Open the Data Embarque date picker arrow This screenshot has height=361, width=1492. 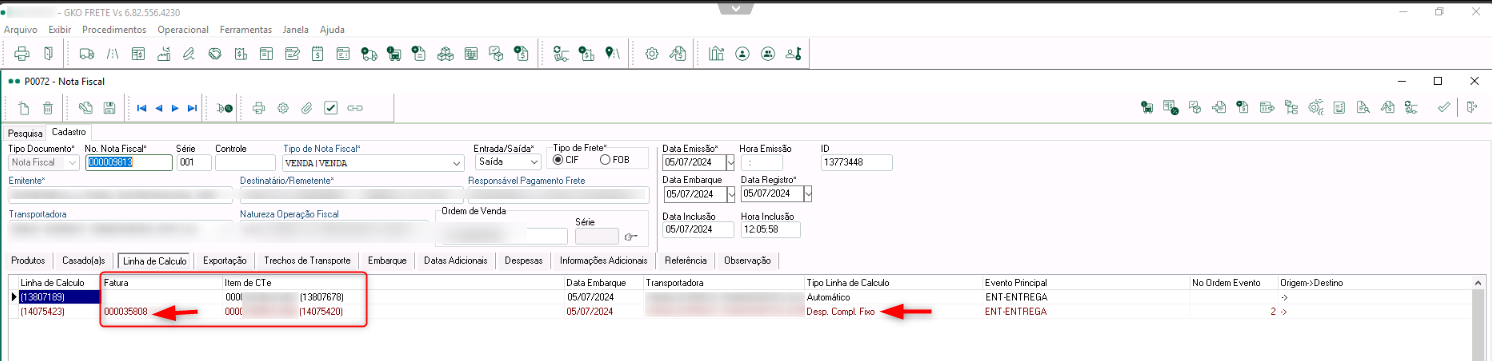pyautogui.click(x=730, y=194)
